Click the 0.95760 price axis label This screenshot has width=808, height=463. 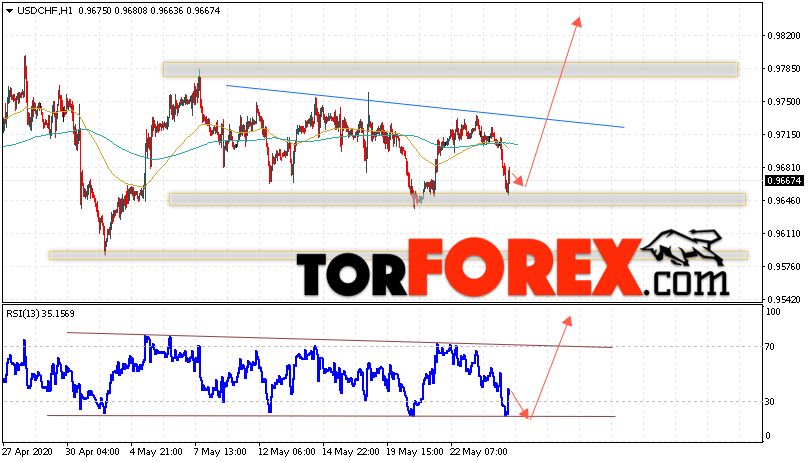(784, 267)
